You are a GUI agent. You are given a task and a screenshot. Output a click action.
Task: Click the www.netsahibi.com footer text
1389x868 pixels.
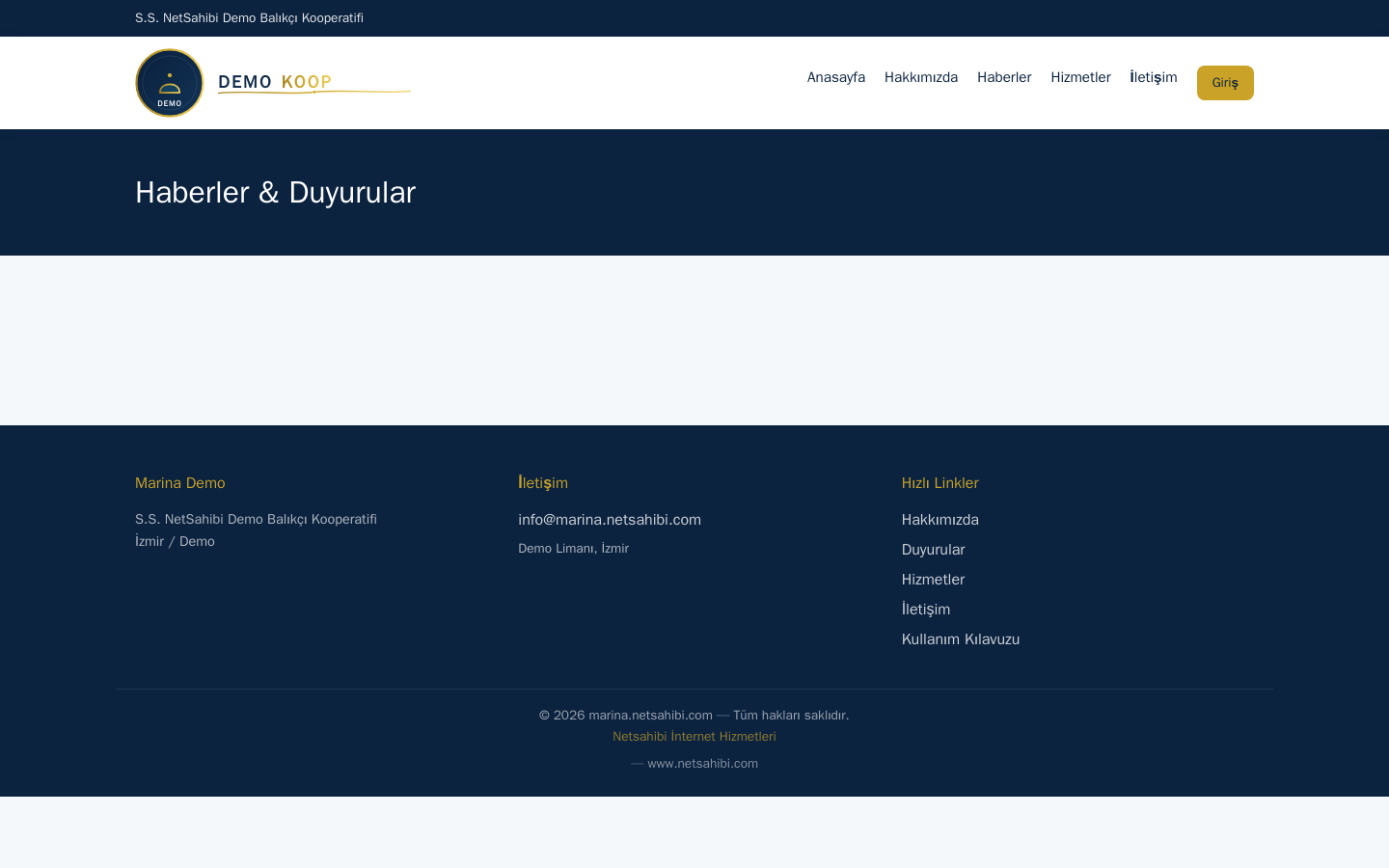coord(702,764)
